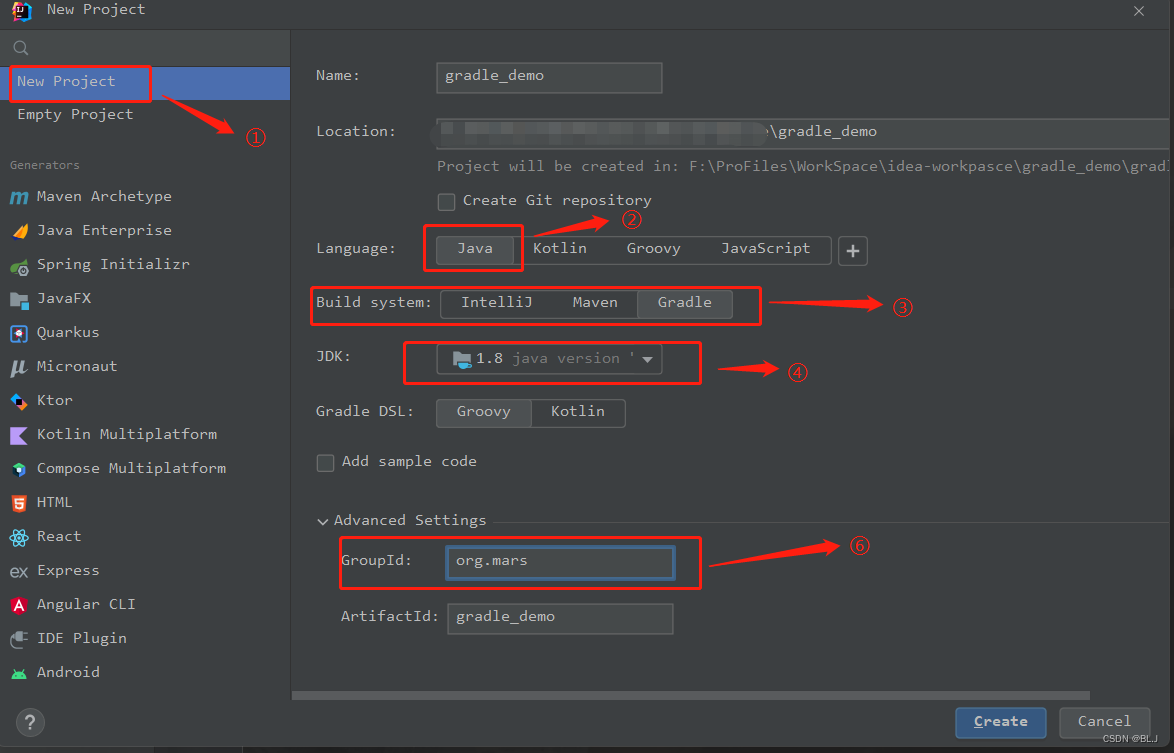Select Kotlin as Gradle DSL
Viewport: 1174px width, 753px height.
(578, 412)
